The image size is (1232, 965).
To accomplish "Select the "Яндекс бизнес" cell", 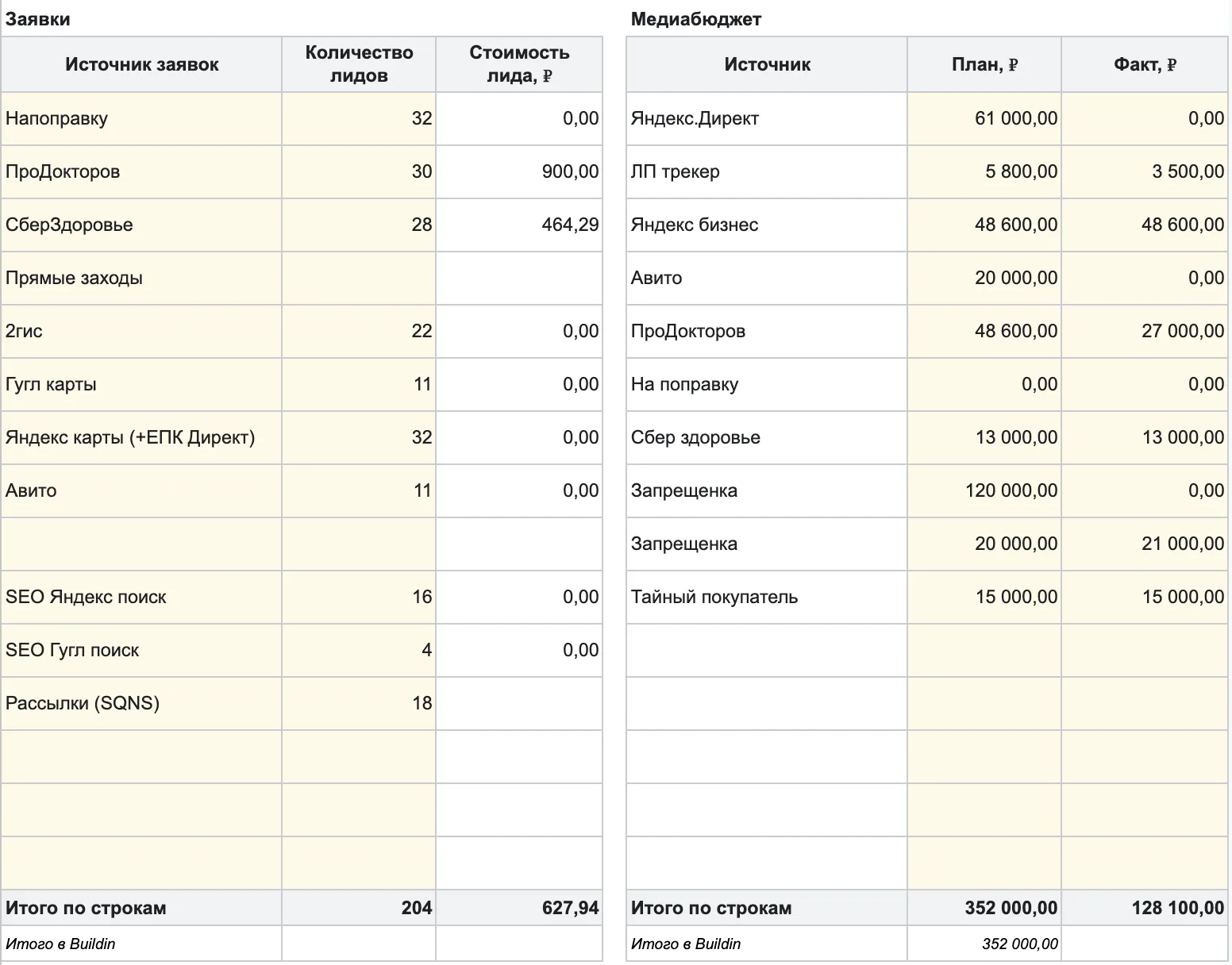I will [767, 225].
